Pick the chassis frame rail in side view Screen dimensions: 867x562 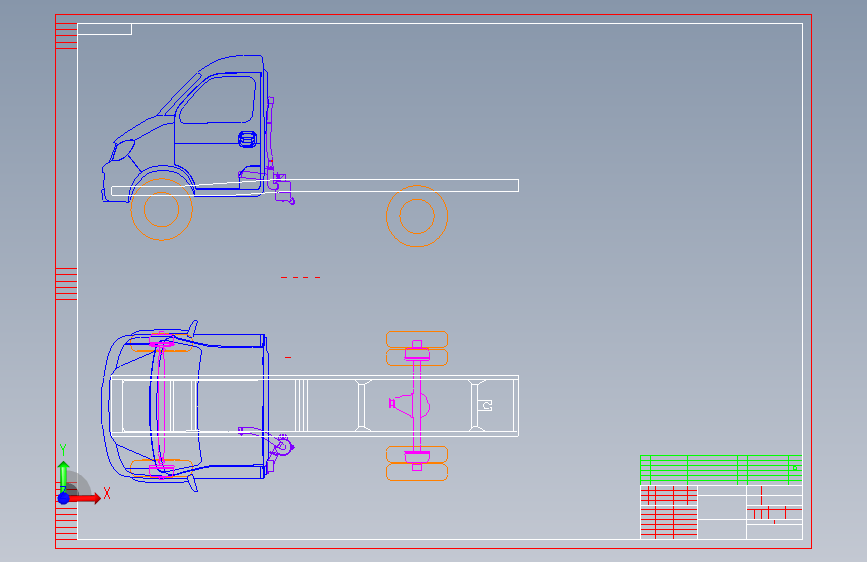[x=315, y=186]
